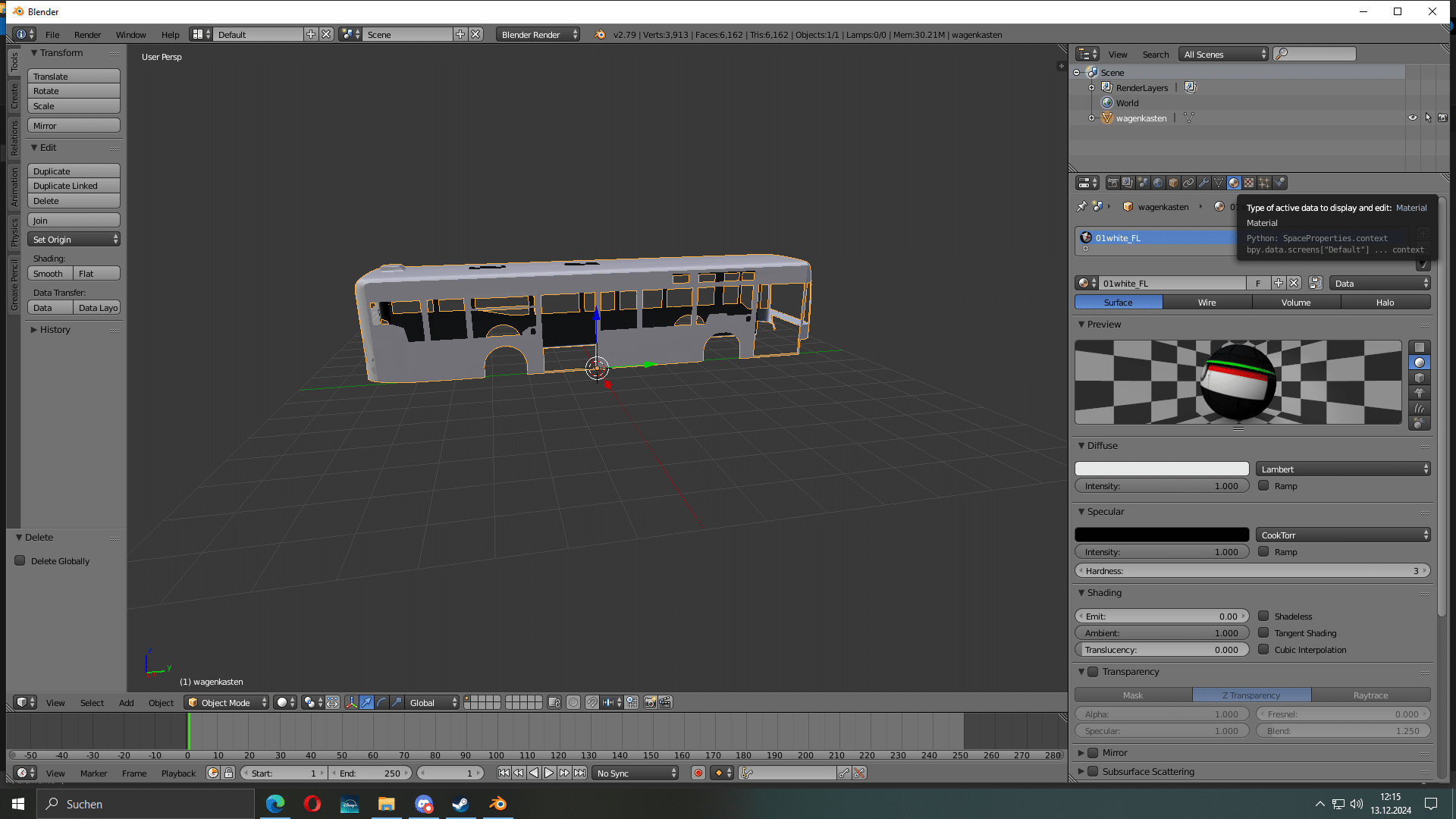Viewport: 1456px width, 819px height.
Task: Enable Delete Globally checkbox
Action: point(20,561)
